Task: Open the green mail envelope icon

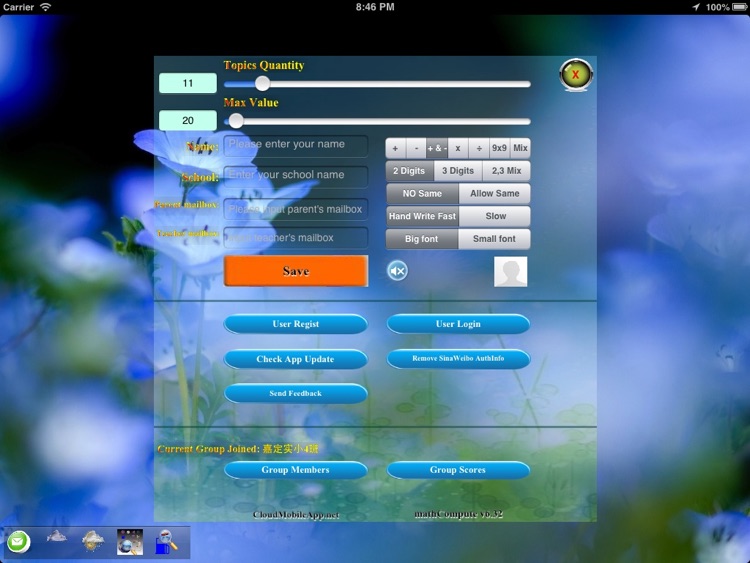Action: pos(19,542)
